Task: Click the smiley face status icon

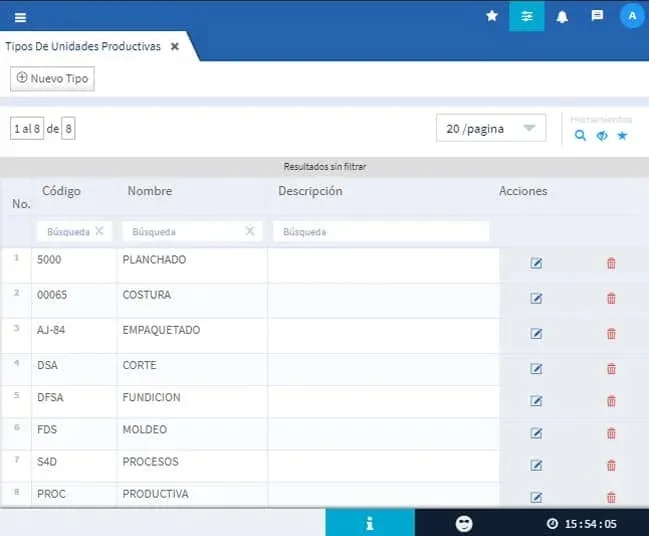Action: pyautogui.click(x=464, y=524)
